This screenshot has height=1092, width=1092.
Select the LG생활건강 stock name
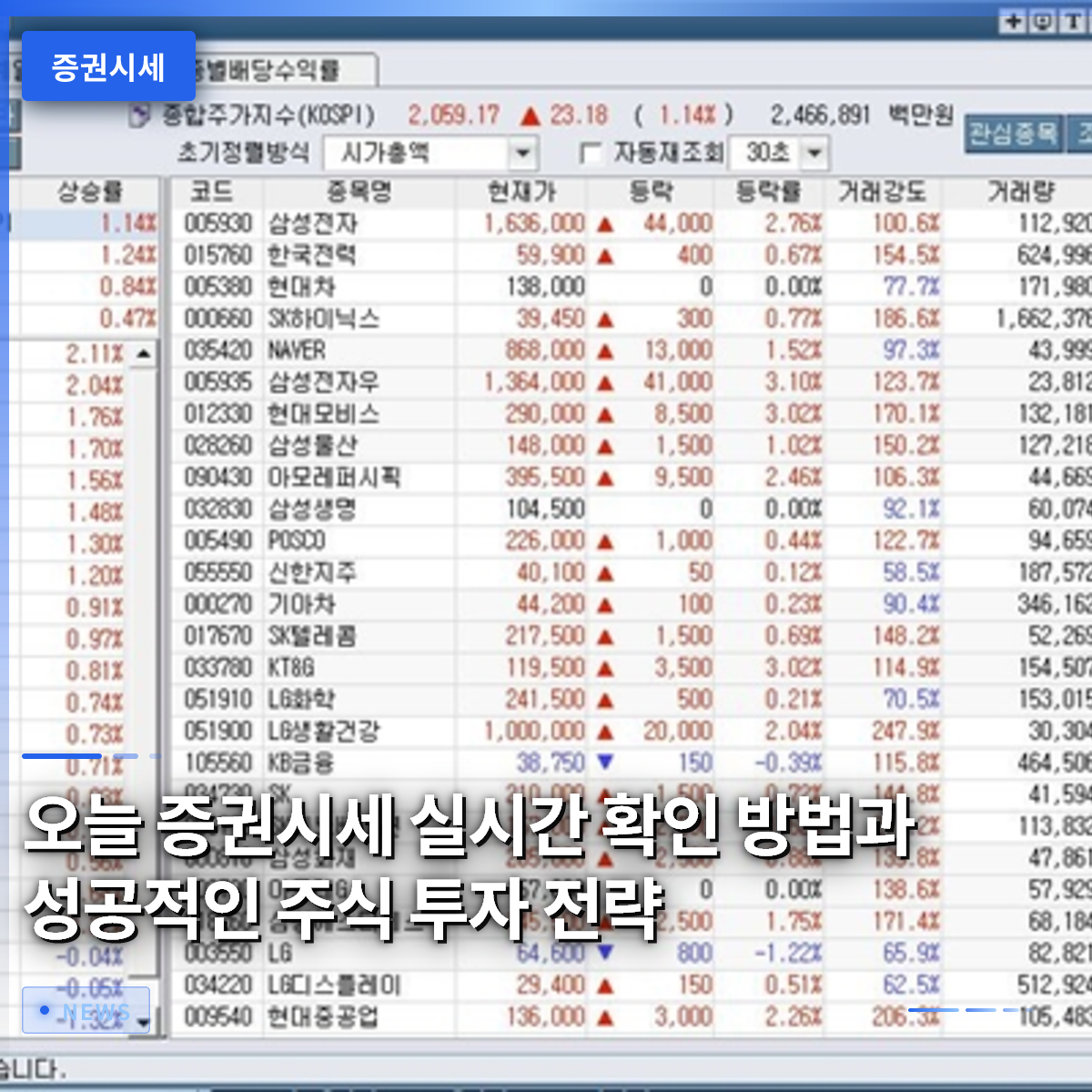(323, 731)
